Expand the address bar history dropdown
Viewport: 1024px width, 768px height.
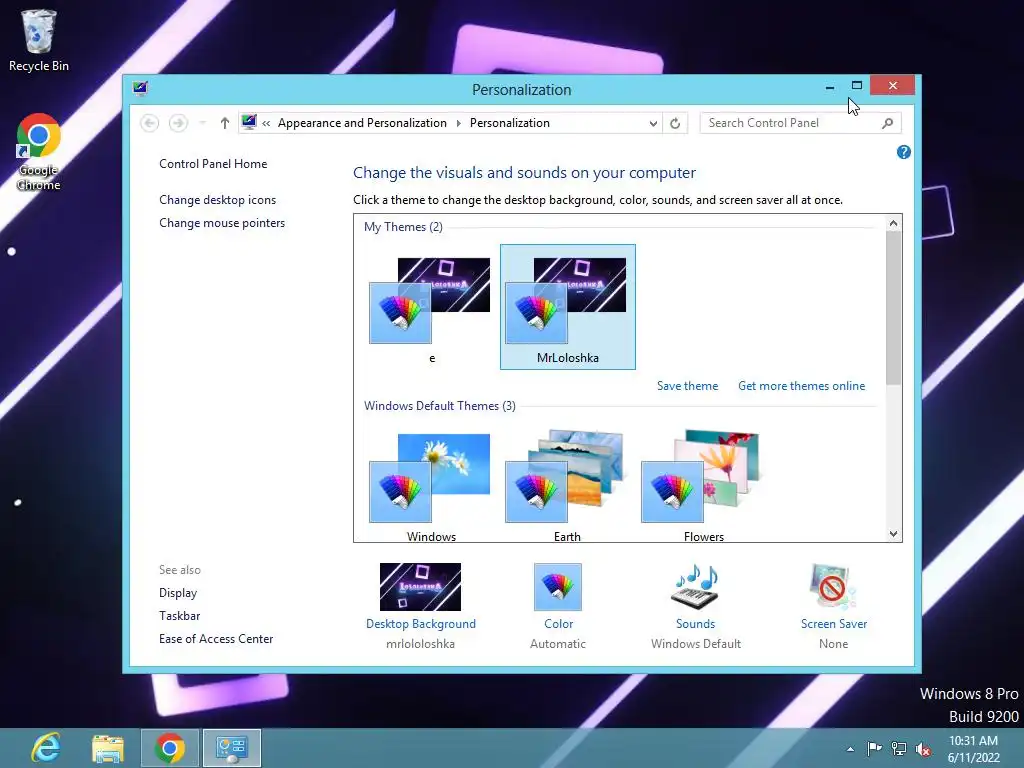click(653, 123)
